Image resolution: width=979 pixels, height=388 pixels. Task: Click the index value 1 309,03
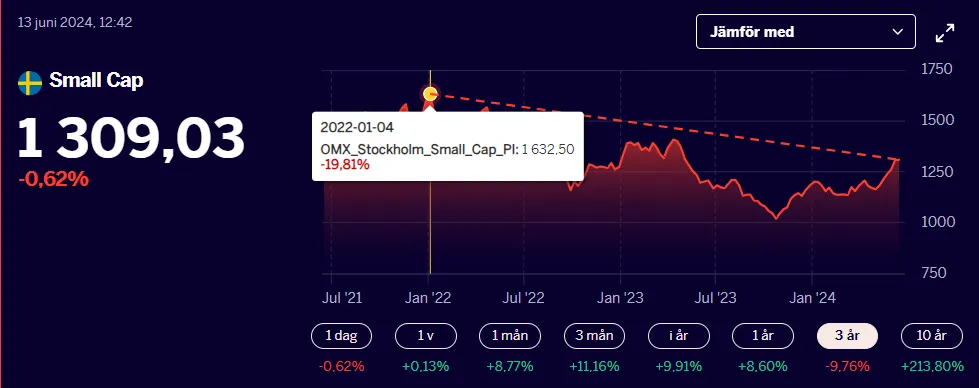(130, 138)
